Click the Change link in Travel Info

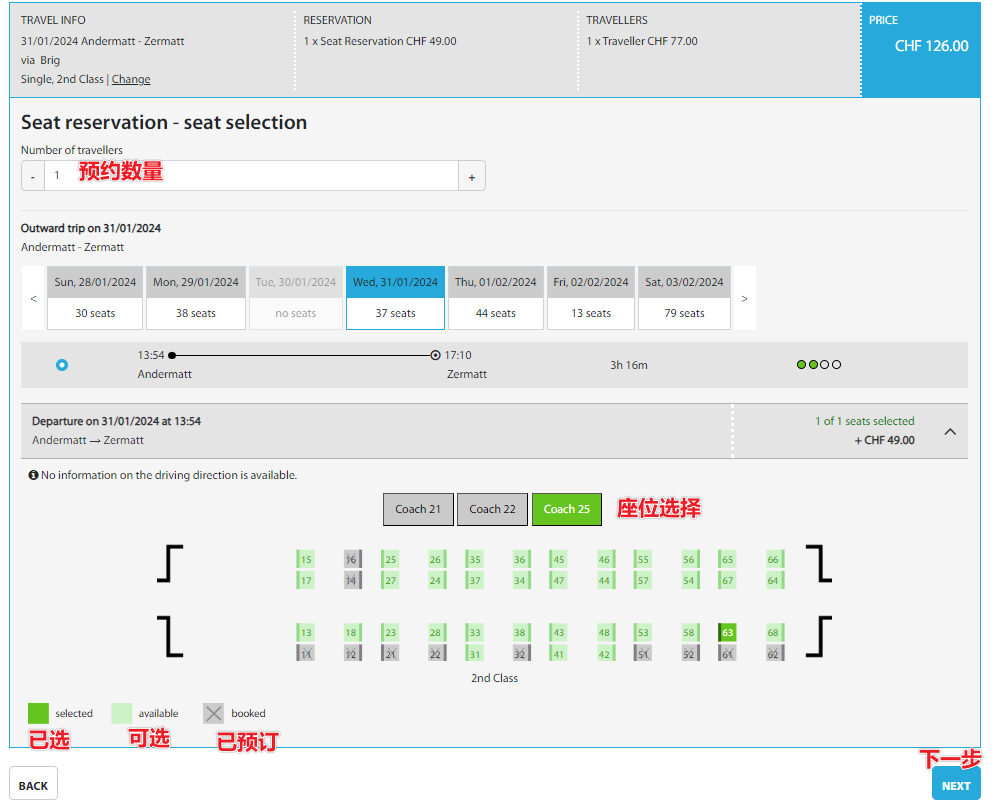(x=131, y=79)
